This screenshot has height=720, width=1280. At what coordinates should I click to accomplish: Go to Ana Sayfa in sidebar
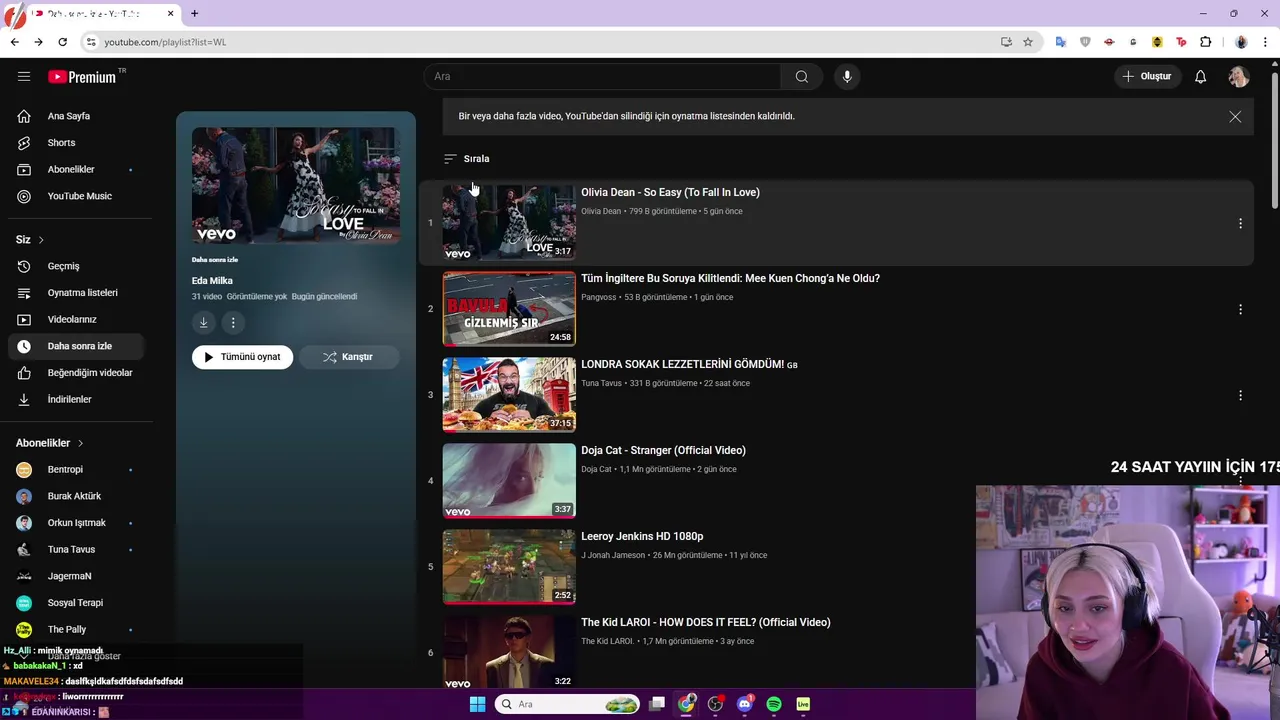pos(75,116)
